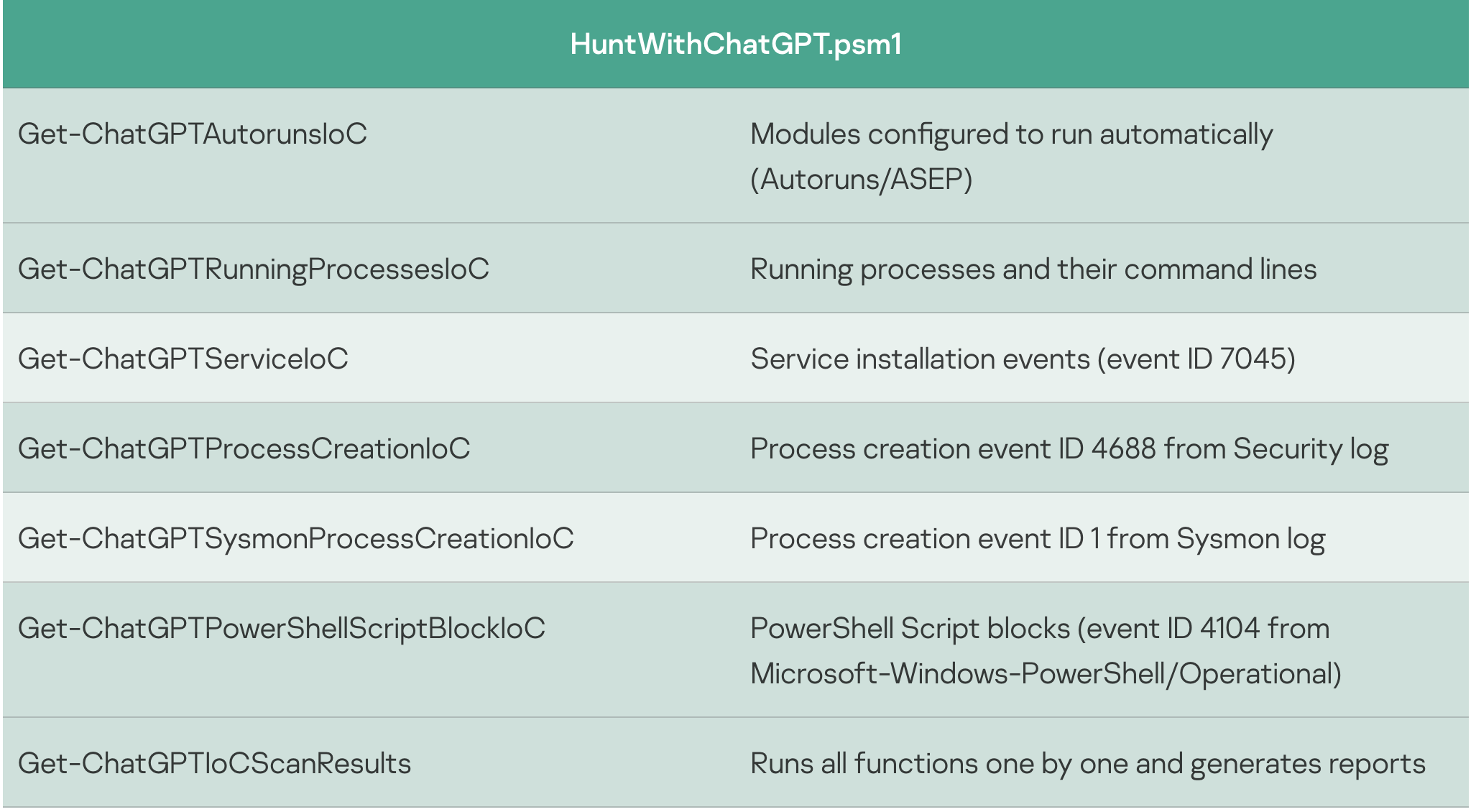The image size is (1476, 812).
Task: Click the service installation event ID 7045 text
Action: (x=1023, y=359)
